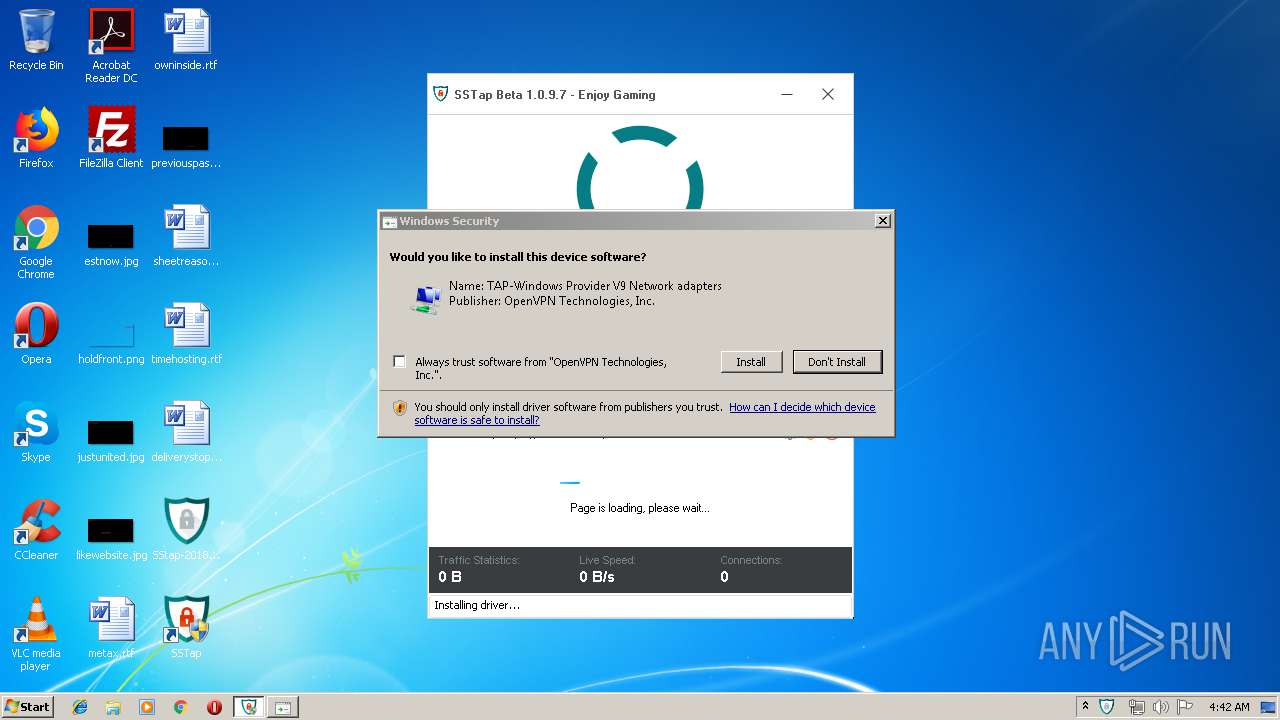Select timehosting.rtf document
The width and height of the screenshot is (1280, 720).
tap(186, 334)
